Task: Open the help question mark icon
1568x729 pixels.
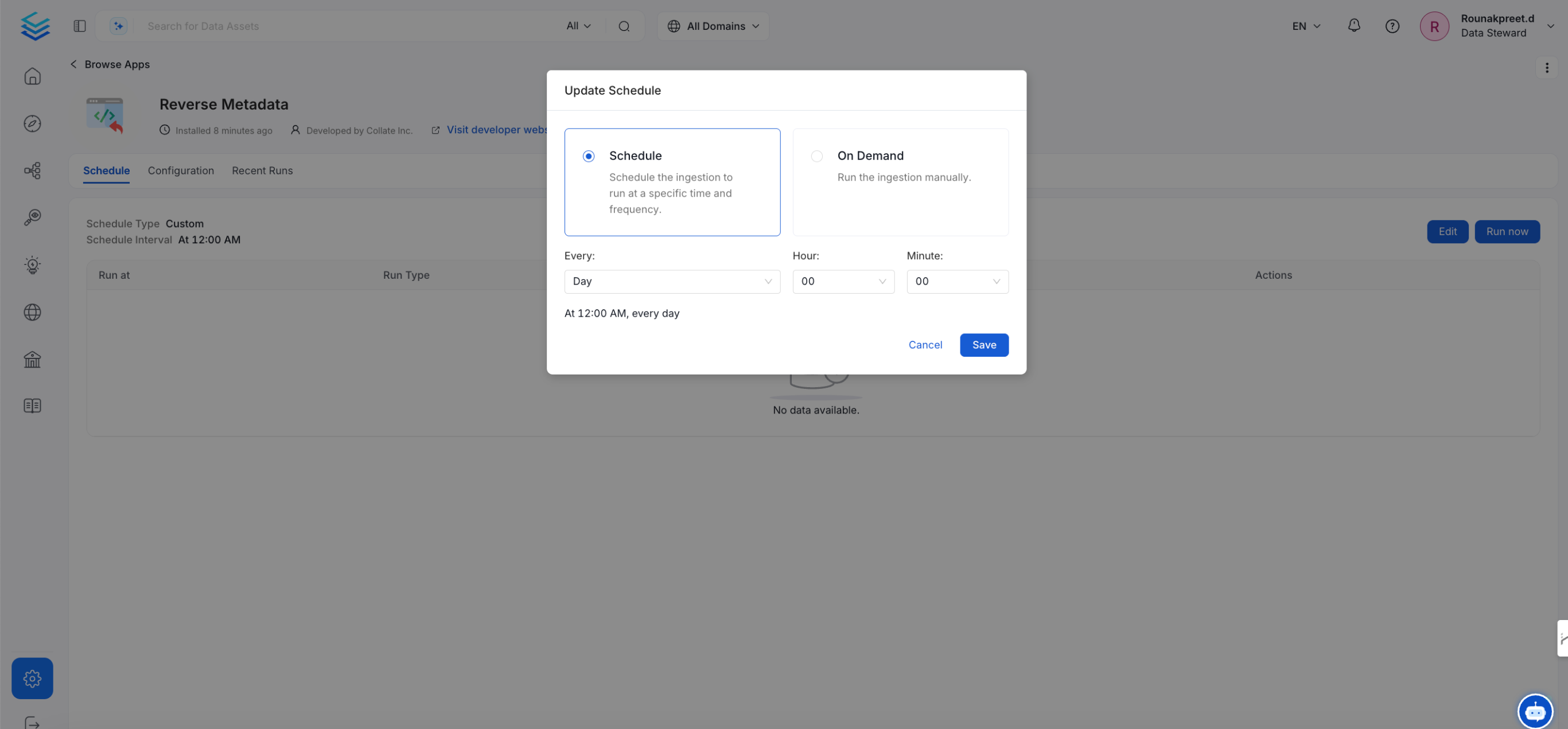Action: [x=1392, y=26]
